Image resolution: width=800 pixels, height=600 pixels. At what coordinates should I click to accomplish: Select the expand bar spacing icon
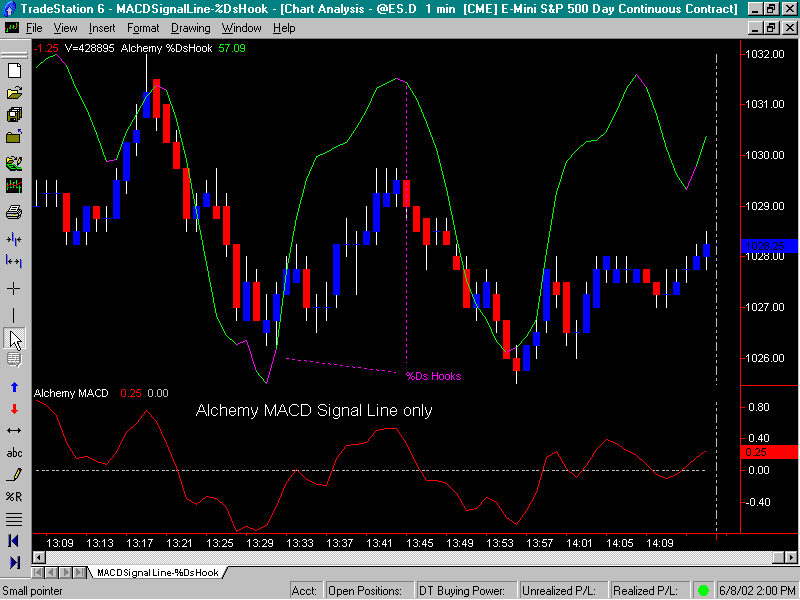coord(14,262)
